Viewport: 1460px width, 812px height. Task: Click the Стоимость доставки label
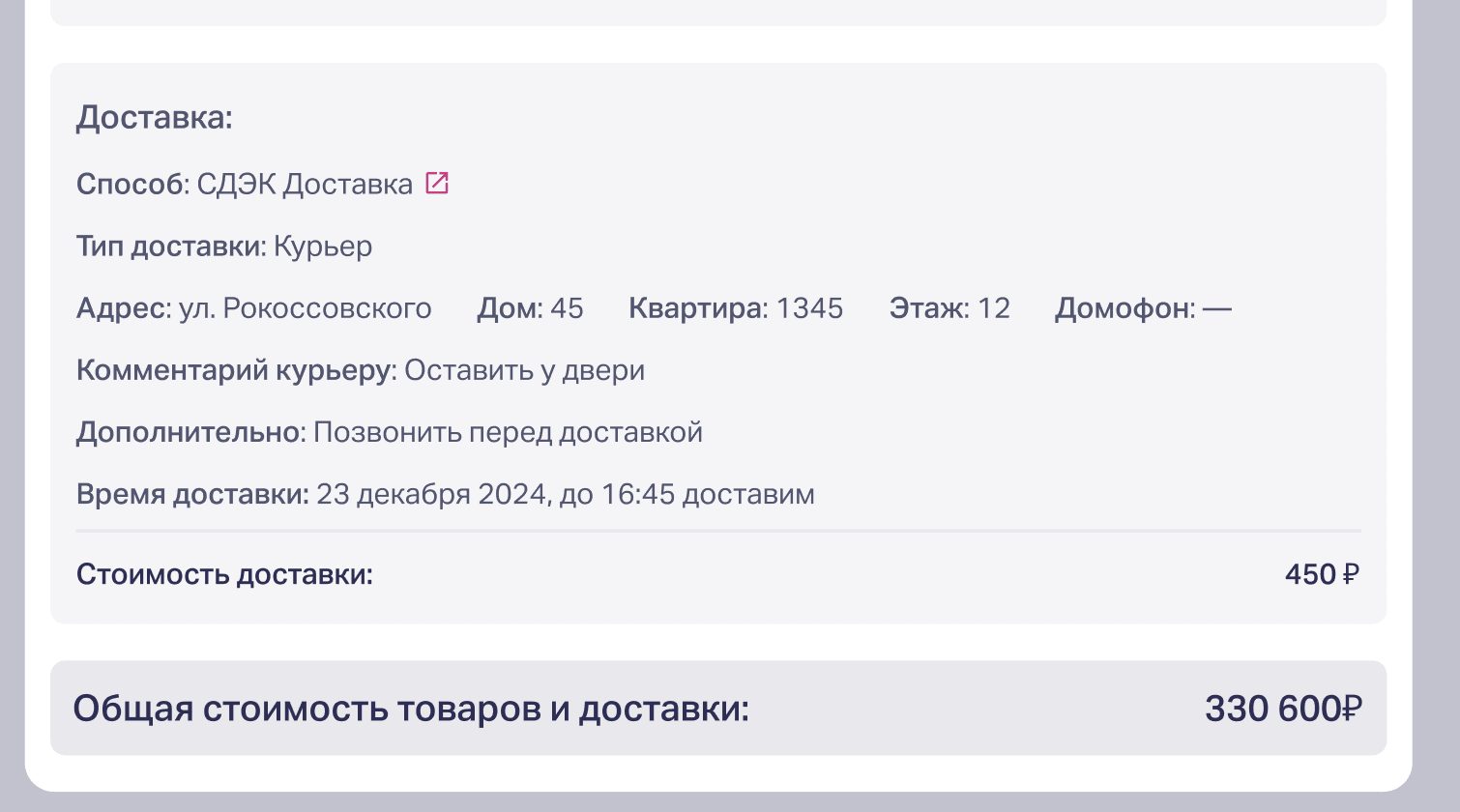coord(224,574)
